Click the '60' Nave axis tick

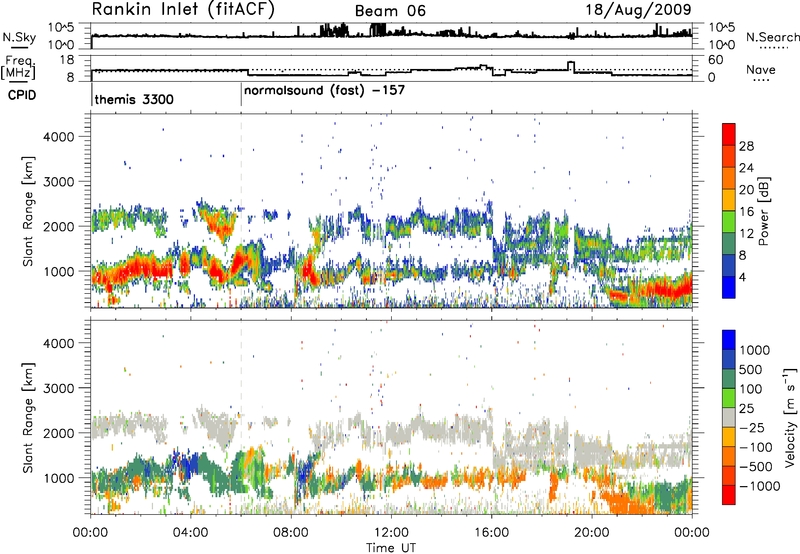pos(715,60)
